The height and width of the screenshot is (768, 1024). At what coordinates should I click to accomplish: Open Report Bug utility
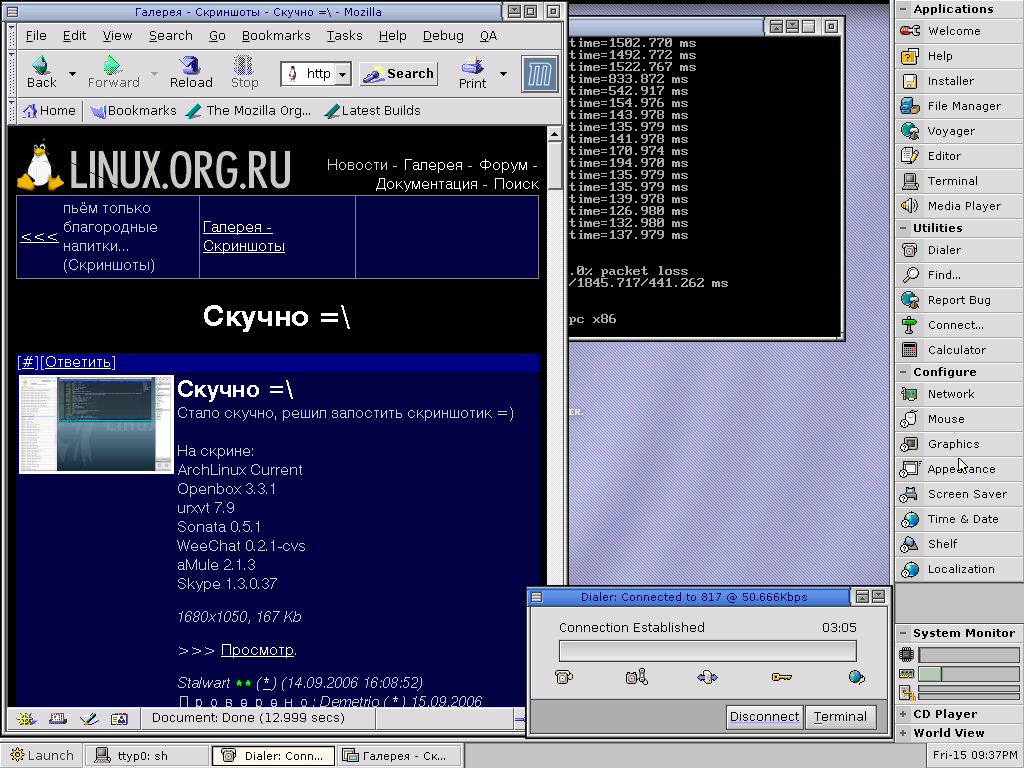click(958, 300)
